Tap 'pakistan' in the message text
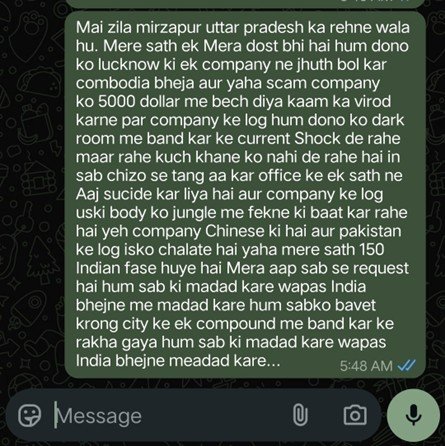 tap(370, 231)
